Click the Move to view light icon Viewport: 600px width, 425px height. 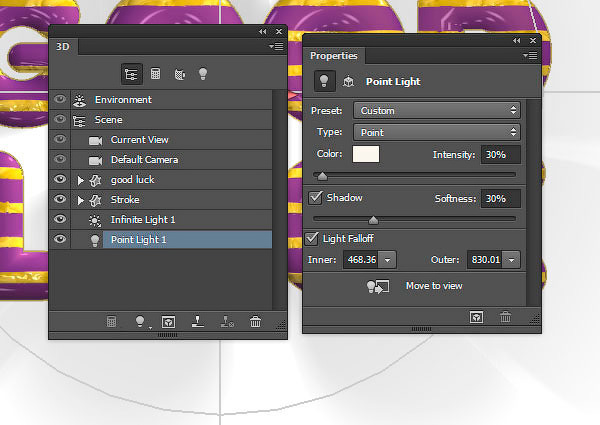click(378, 286)
